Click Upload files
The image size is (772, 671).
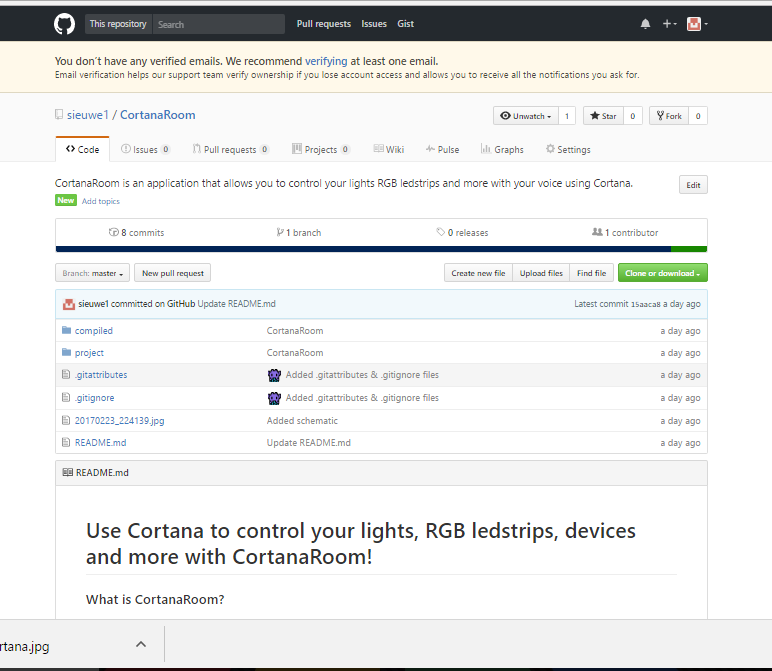[x=541, y=273]
